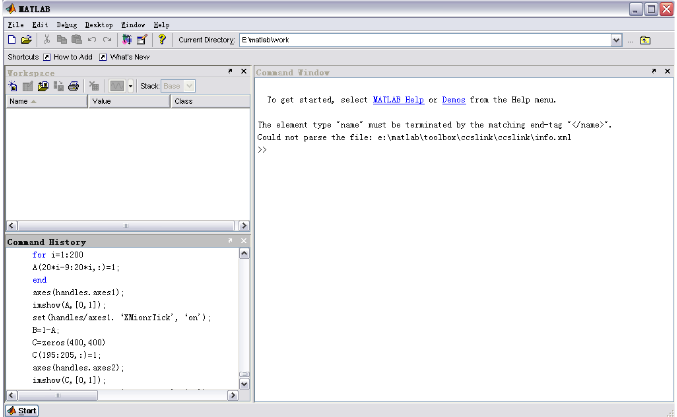The image size is (677, 417).
Task: Select 'B=1-A;' history entry
Action: 46,330
